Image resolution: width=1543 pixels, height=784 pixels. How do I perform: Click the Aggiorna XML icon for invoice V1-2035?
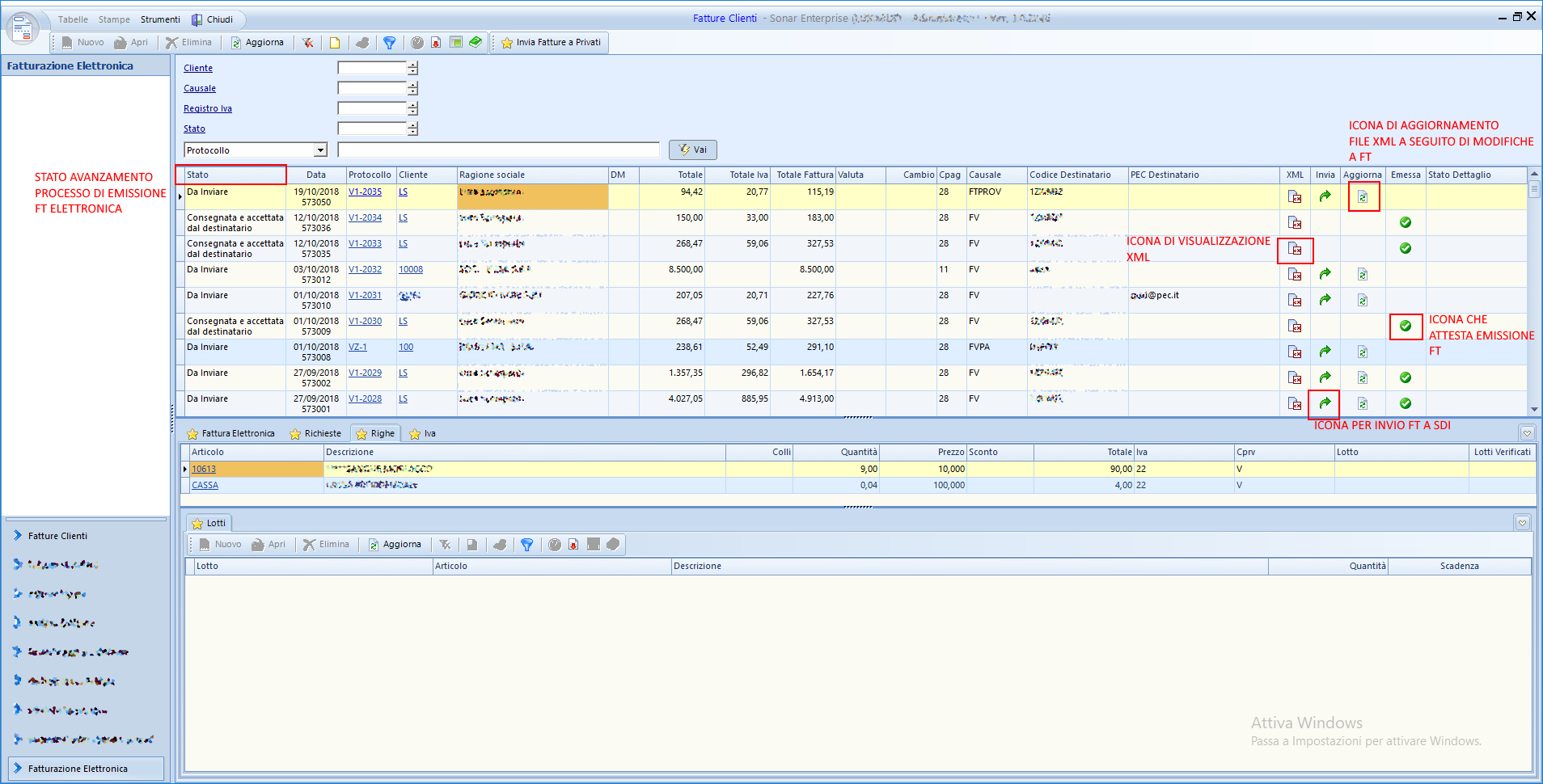(x=1363, y=196)
